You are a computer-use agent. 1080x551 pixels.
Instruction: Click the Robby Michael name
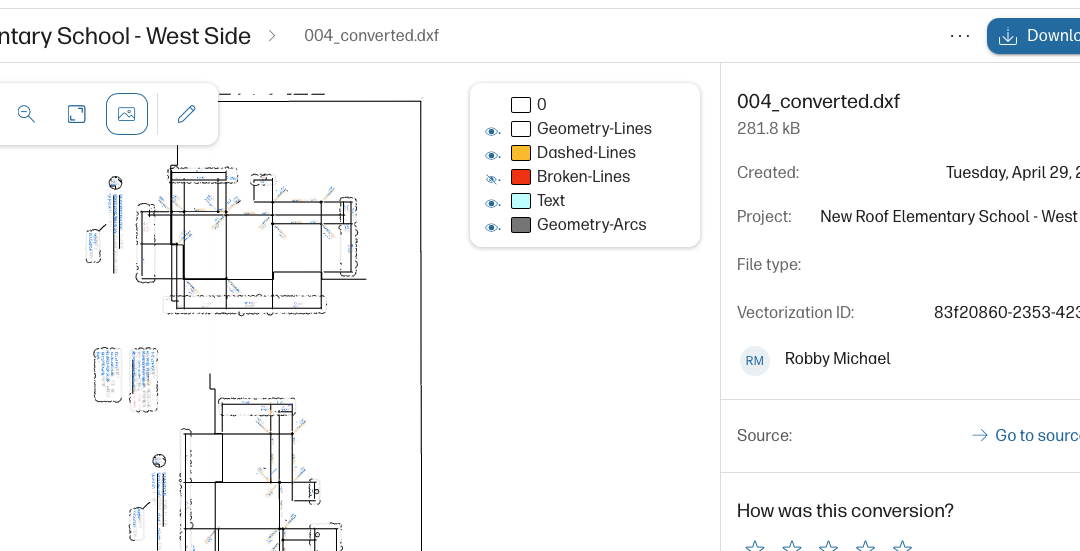coord(838,359)
